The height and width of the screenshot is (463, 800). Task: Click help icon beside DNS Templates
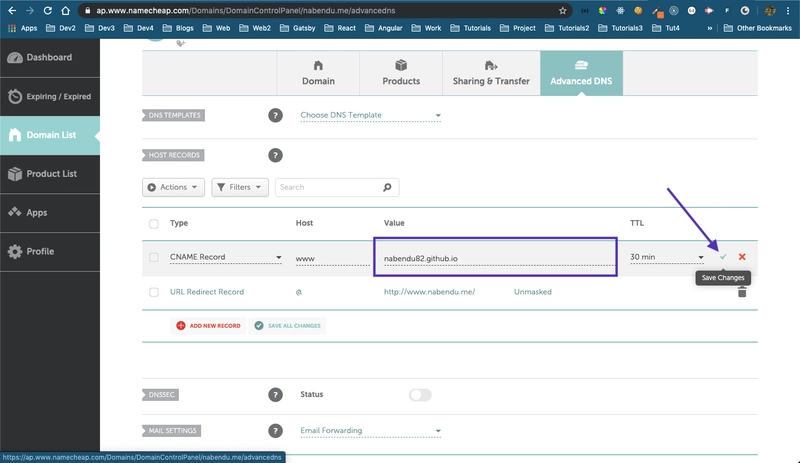click(276, 115)
